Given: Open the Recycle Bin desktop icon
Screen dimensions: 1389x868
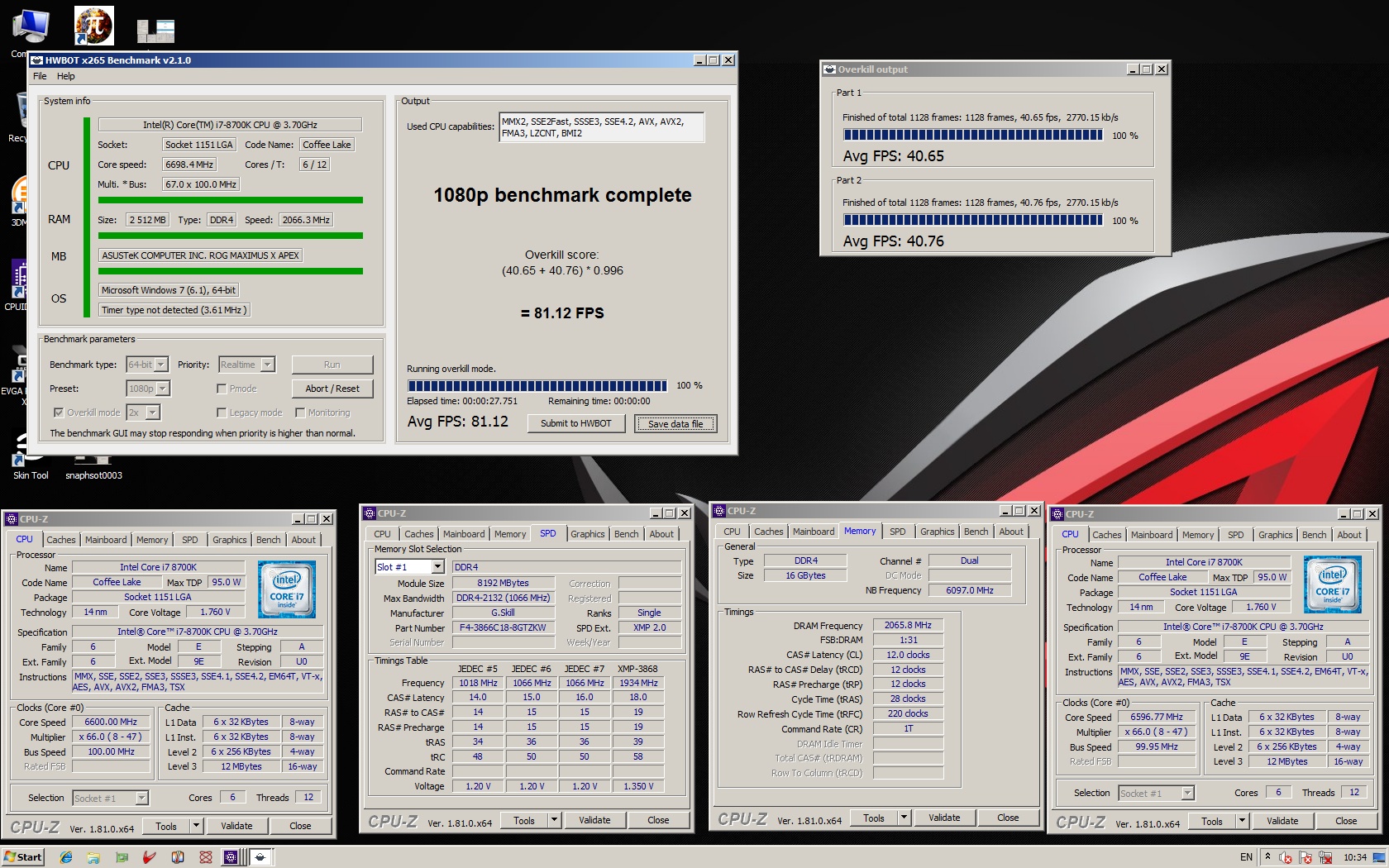Looking at the screenshot, I should tap(21, 109).
